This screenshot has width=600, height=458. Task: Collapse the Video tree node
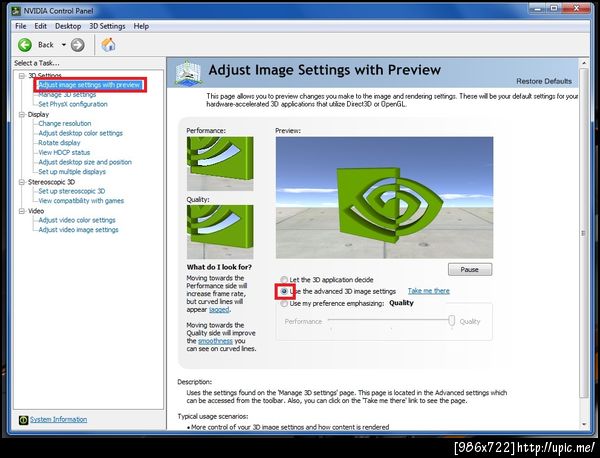click(22, 211)
